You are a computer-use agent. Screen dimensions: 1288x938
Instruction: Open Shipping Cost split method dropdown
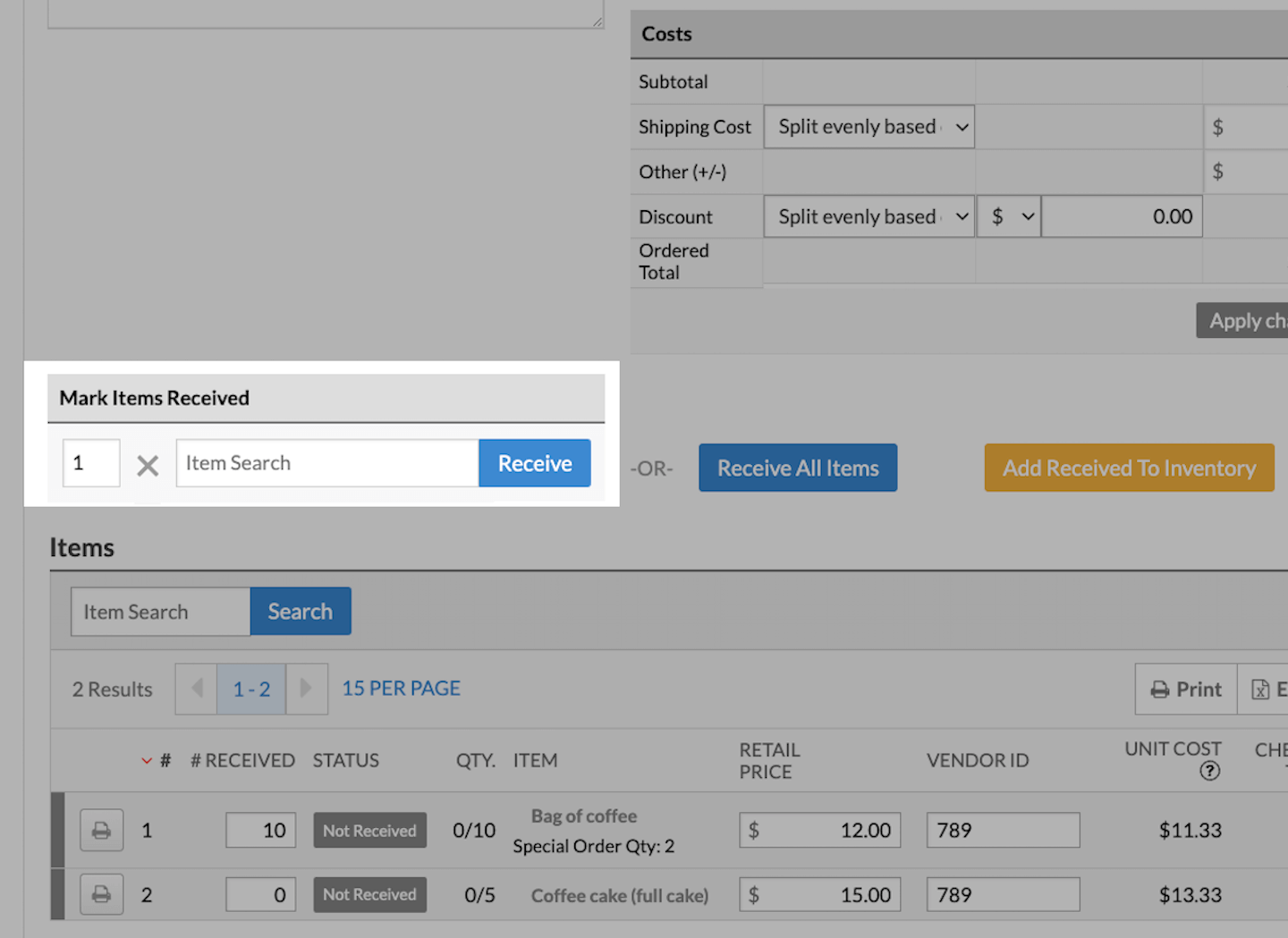(x=869, y=127)
